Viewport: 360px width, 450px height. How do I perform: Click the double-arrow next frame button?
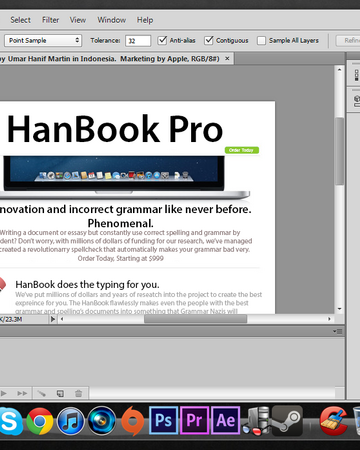(x=22, y=394)
